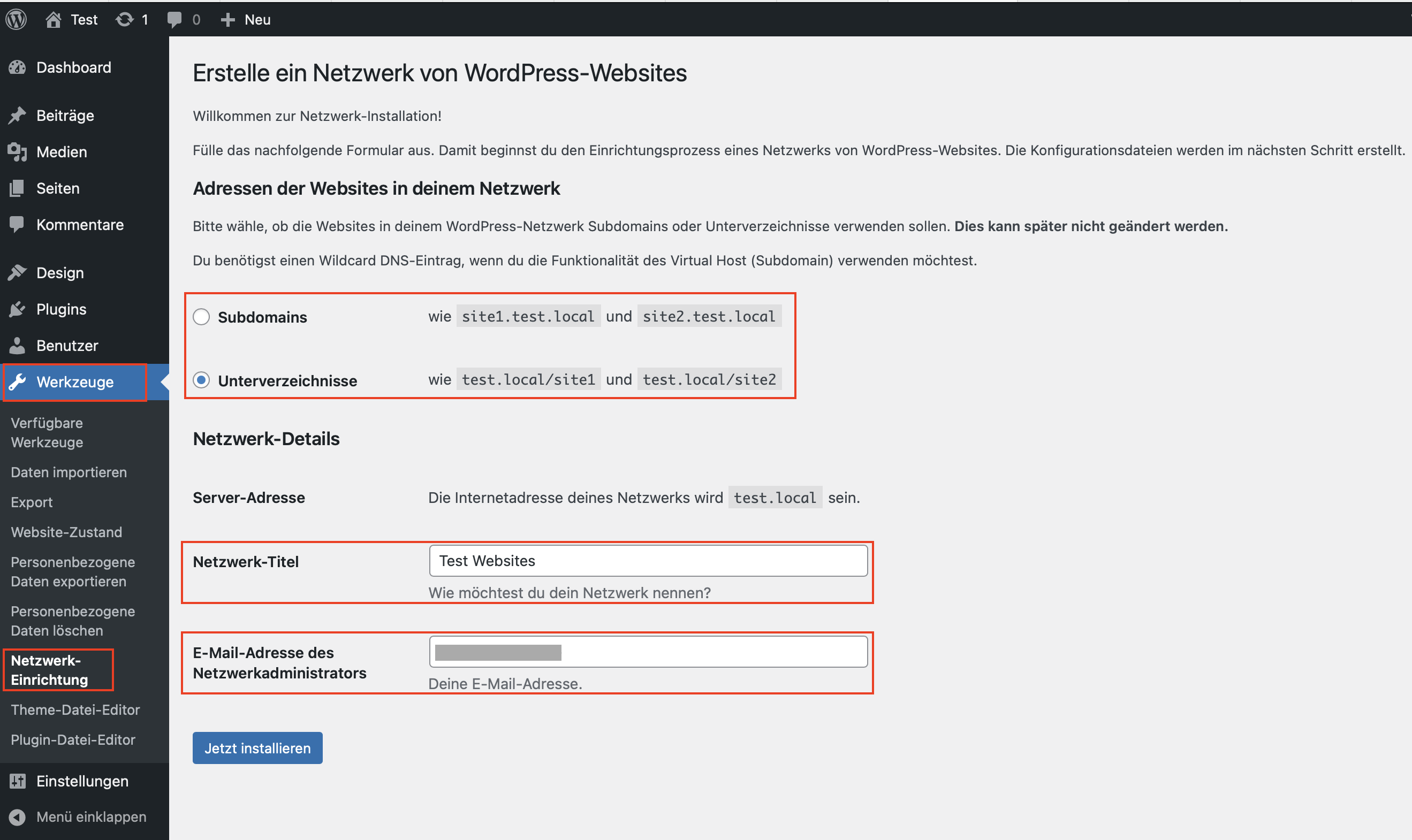Screen dimensions: 1412x840
Task: Click the Dashboard gauge icon in sidebar
Action: [x=18, y=67]
